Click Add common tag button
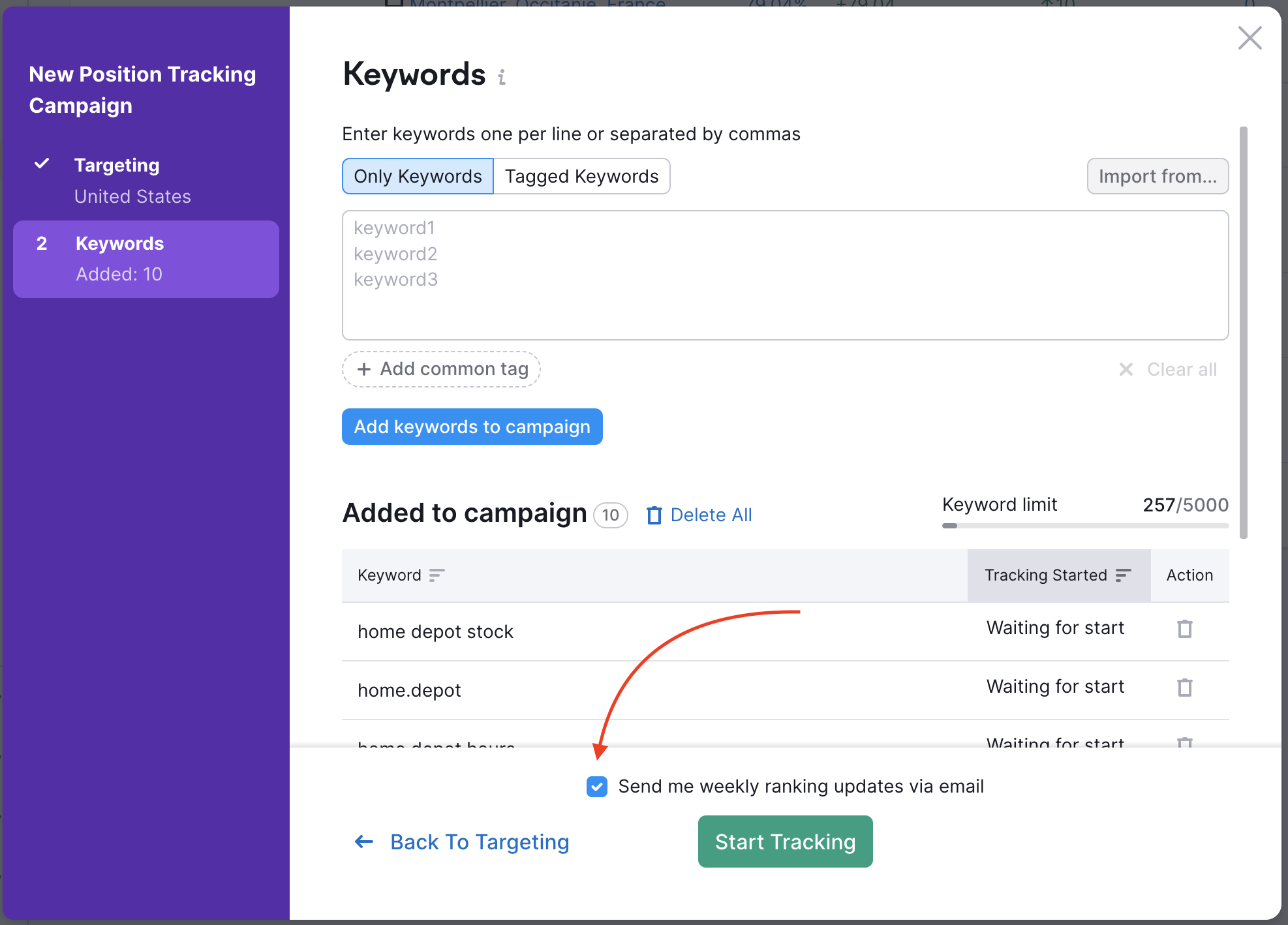This screenshot has width=1288, height=925. point(442,369)
